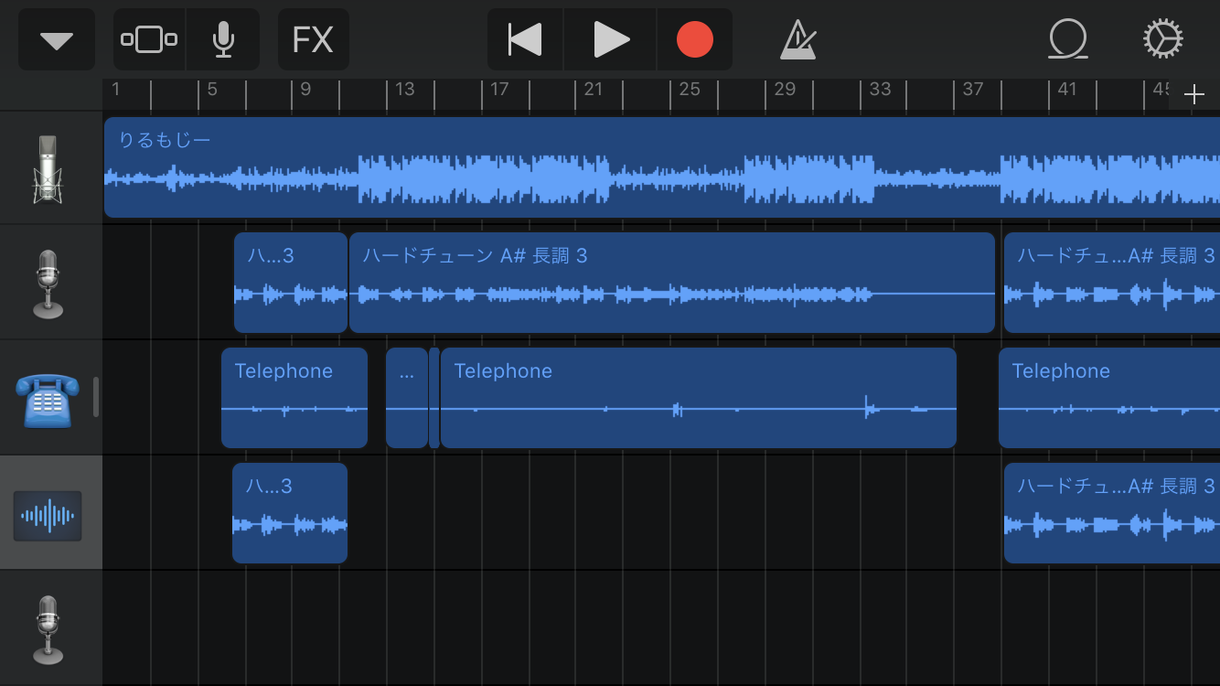This screenshot has width=1220, height=686.
Task: Select ハードチュ...A# 長調 3 region on second track
Action: click(1112, 283)
